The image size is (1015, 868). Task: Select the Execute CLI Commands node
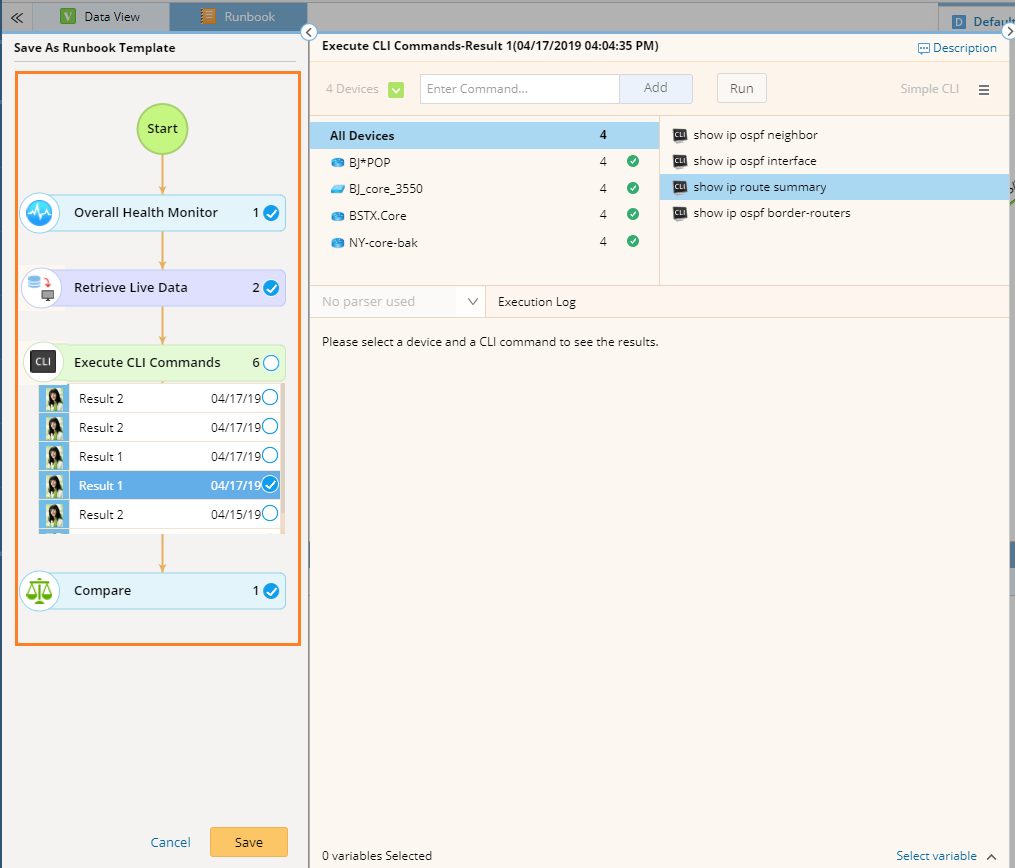click(x=153, y=362)
